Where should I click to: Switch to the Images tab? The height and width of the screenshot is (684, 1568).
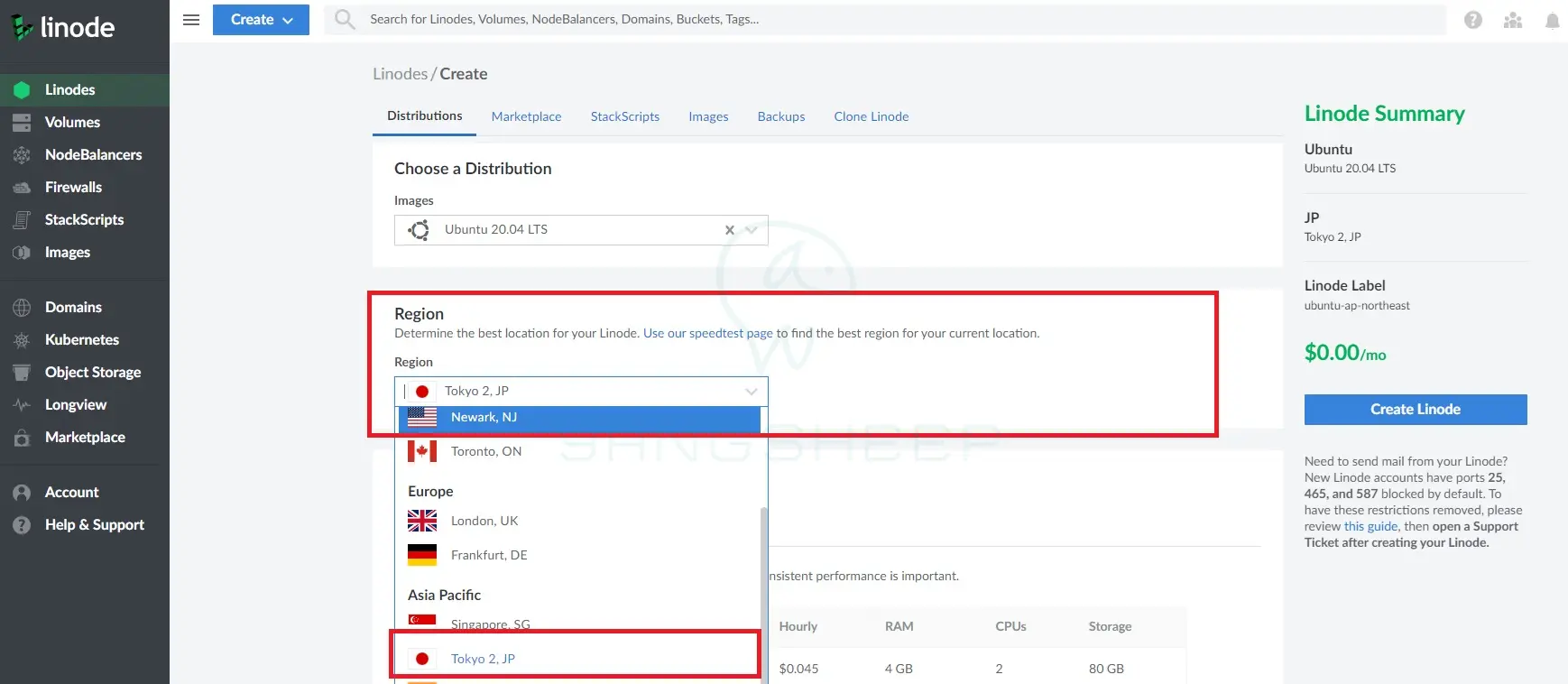click(x=708, y=117)
